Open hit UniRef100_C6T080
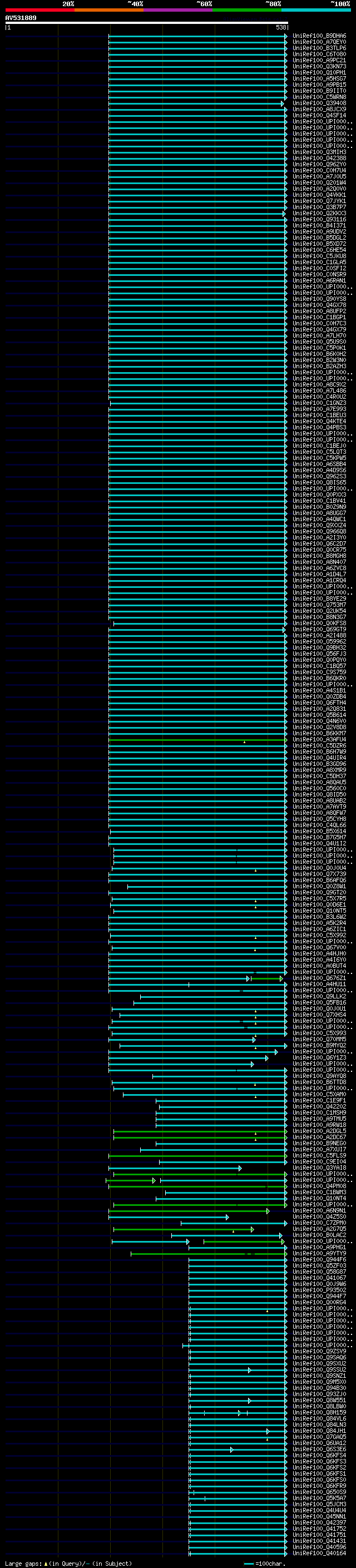This screenshot has width=356, height=1568. coord(319,54)
